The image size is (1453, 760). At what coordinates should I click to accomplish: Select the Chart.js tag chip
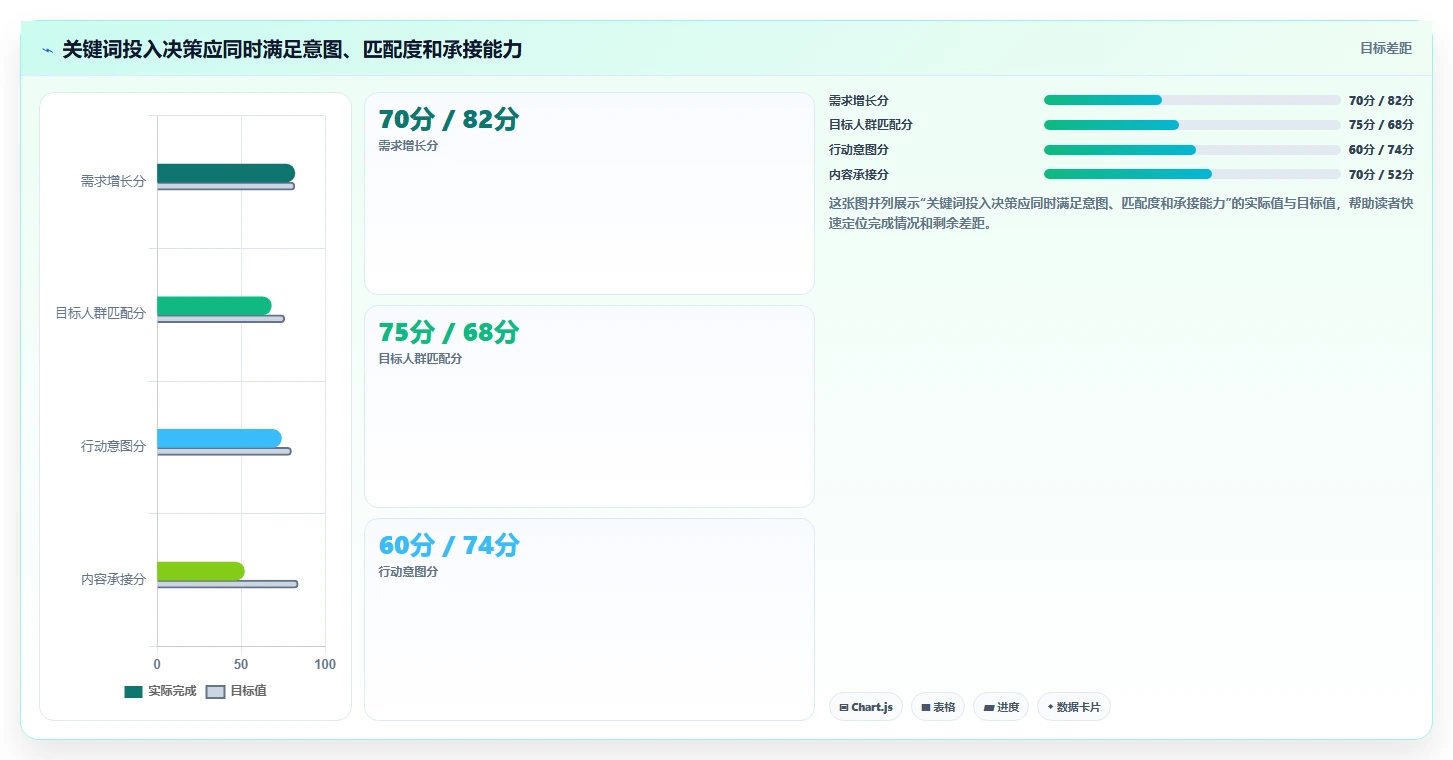(866, 707)
